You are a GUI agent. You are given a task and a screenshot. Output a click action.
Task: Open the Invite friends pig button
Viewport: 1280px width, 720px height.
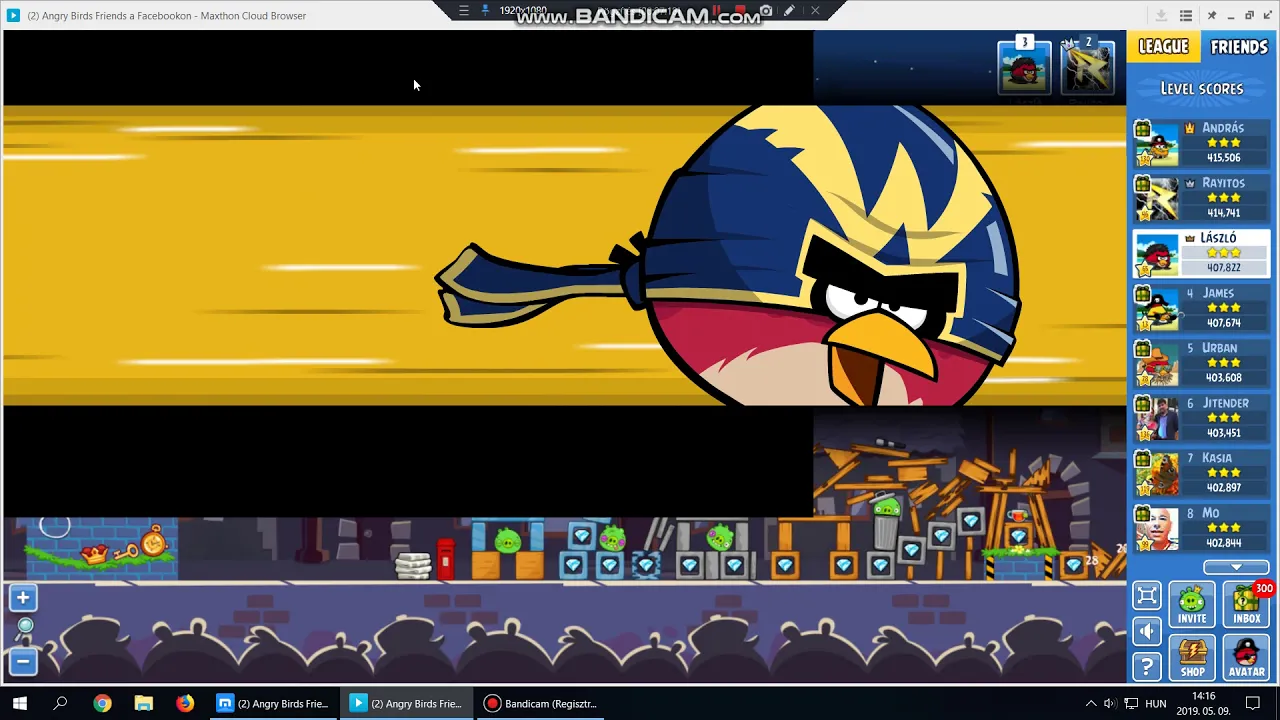pos(1191,605)
